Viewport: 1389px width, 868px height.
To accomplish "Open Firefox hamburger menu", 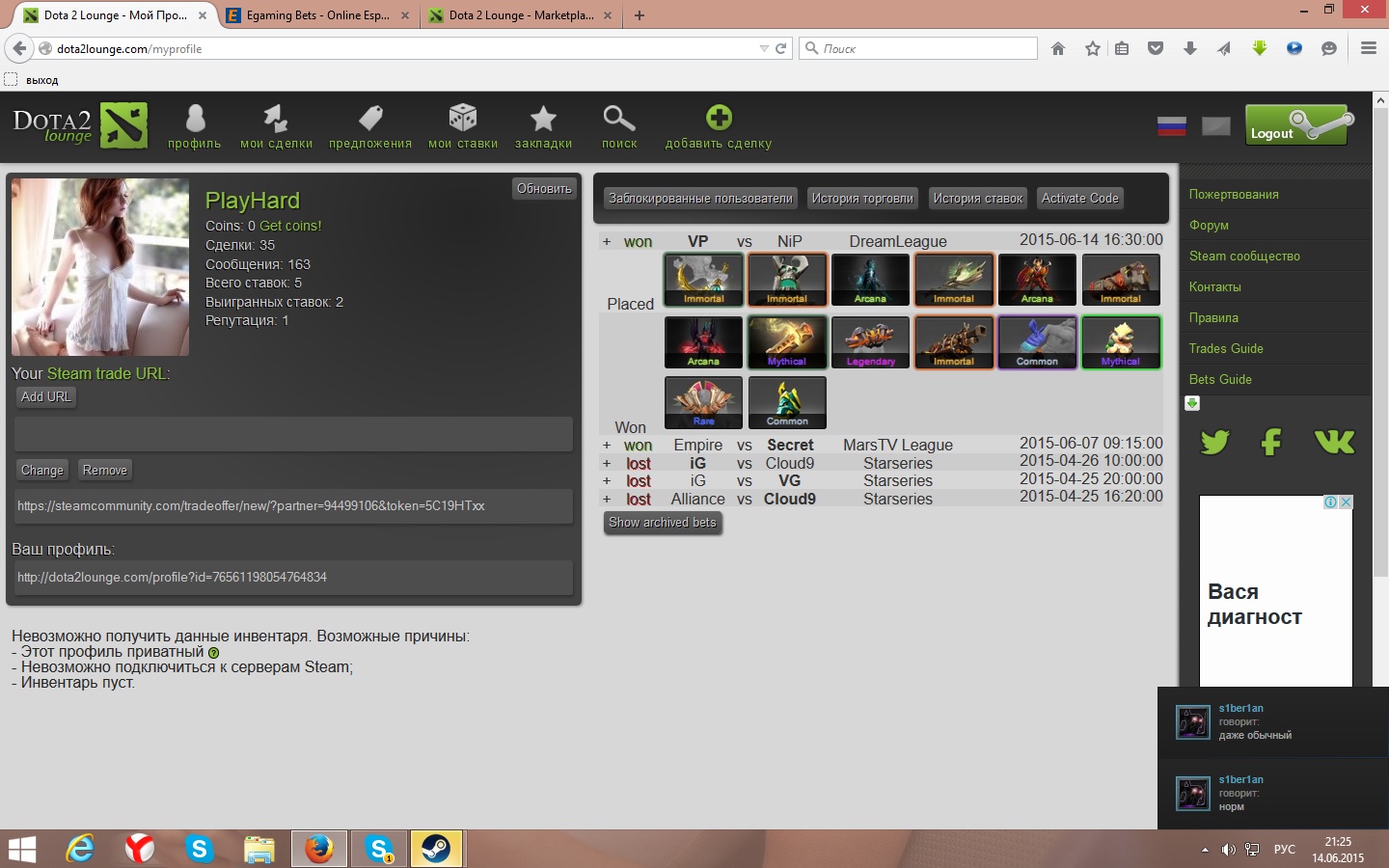I will 1368,48.
